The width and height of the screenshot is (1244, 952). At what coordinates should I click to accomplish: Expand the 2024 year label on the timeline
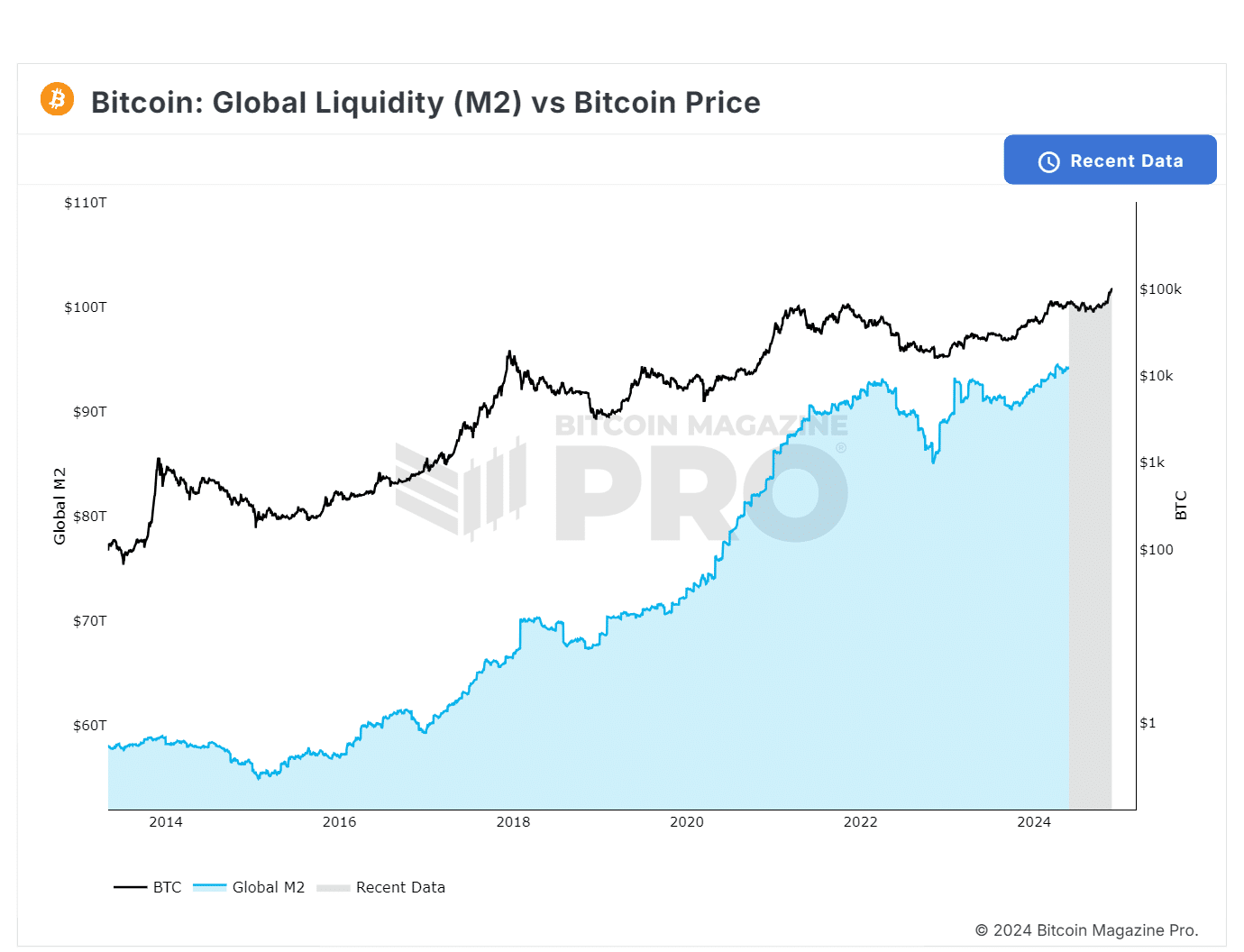pyautogui.click(x=1034, y=822)
